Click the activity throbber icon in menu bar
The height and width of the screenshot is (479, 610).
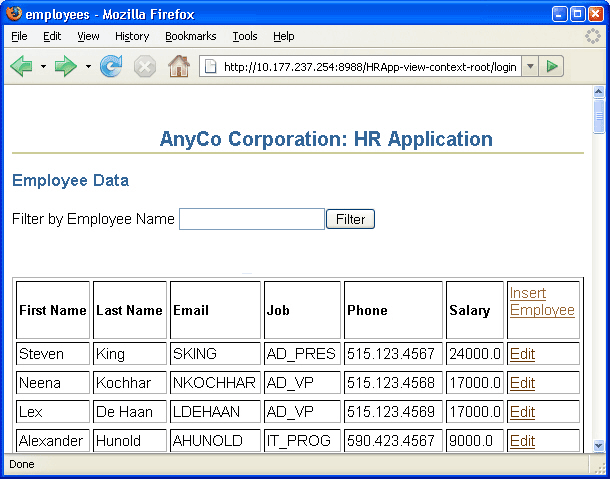click(594, 36)
